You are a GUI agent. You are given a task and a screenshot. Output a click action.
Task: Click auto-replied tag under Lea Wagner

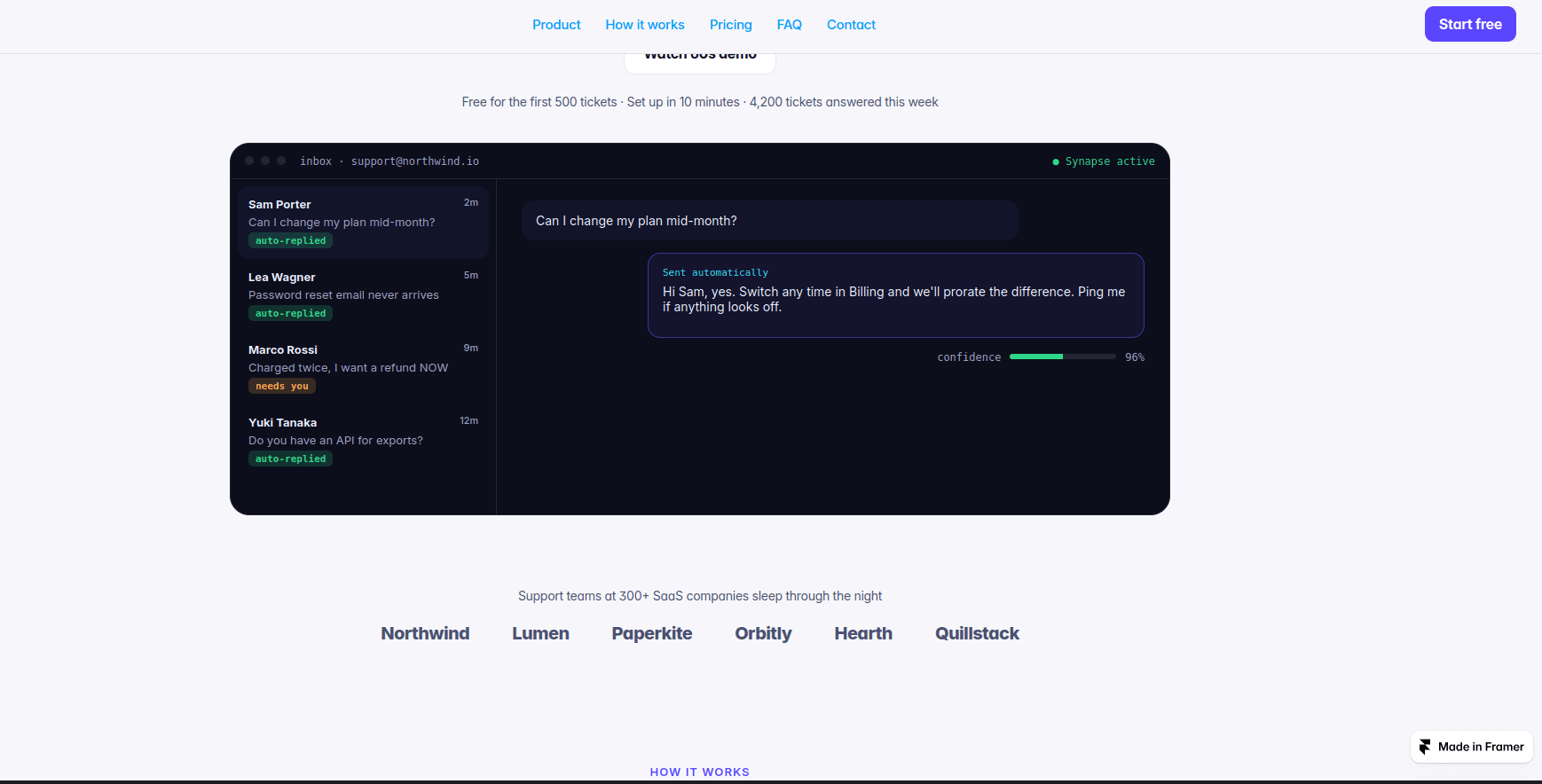click(x=290, y=313)
